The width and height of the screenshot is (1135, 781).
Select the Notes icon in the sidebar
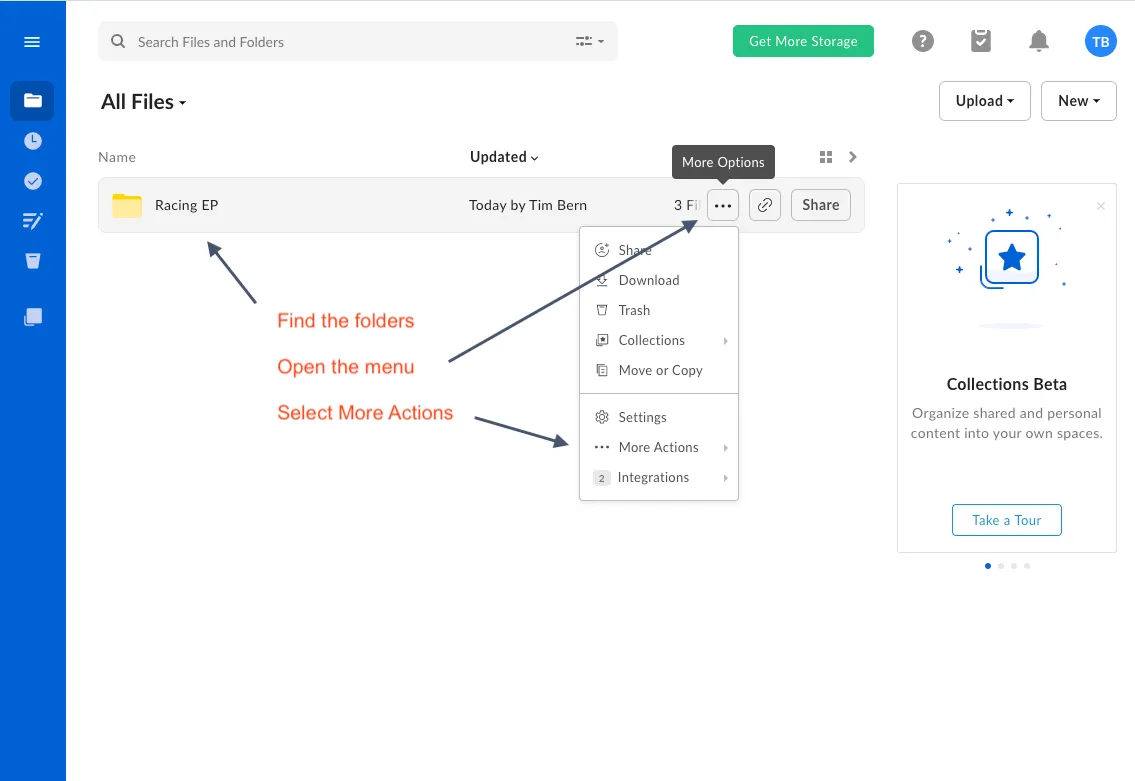coord(33,220)
